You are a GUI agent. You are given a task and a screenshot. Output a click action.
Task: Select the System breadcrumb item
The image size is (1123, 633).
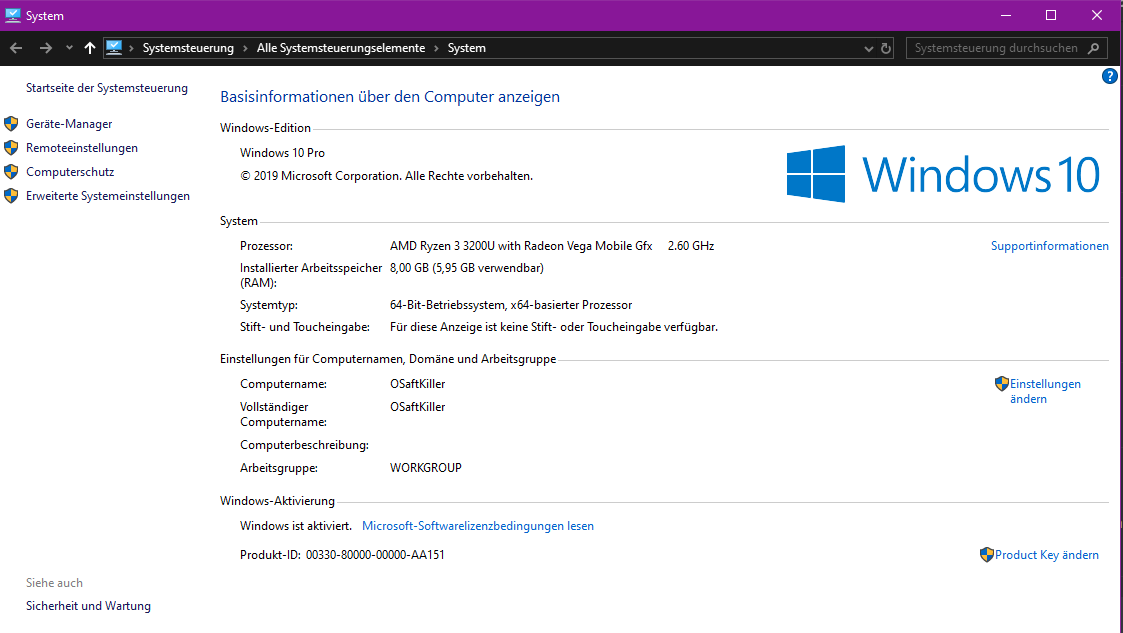click(x=466, y=48)
